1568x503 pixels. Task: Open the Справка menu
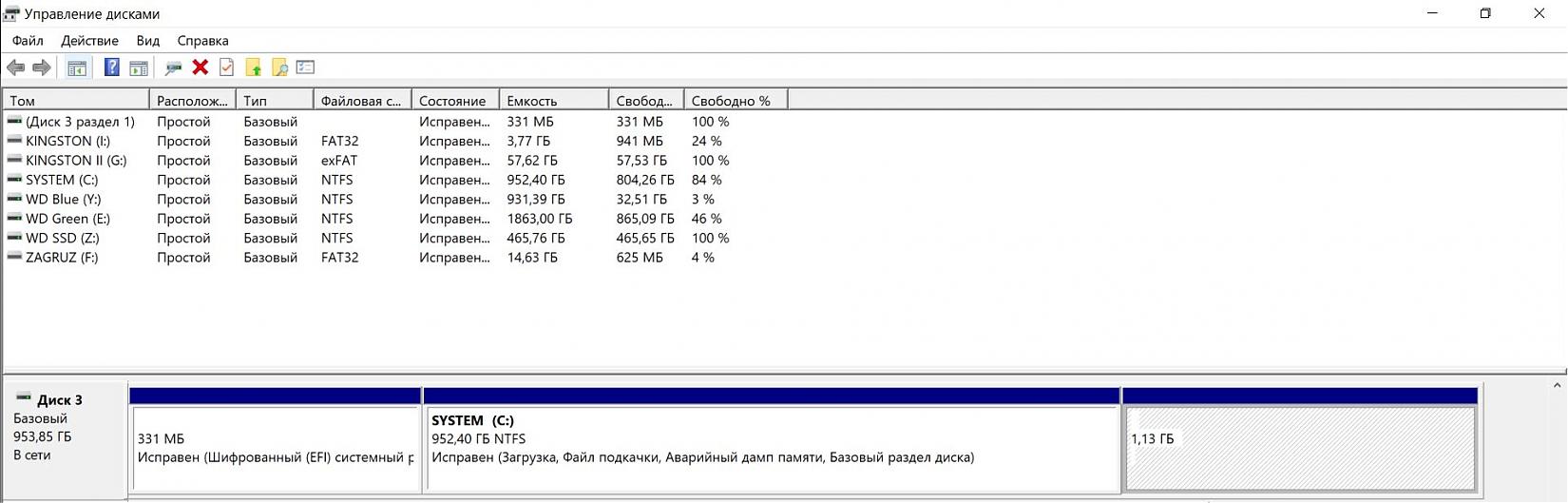point(202,41)
